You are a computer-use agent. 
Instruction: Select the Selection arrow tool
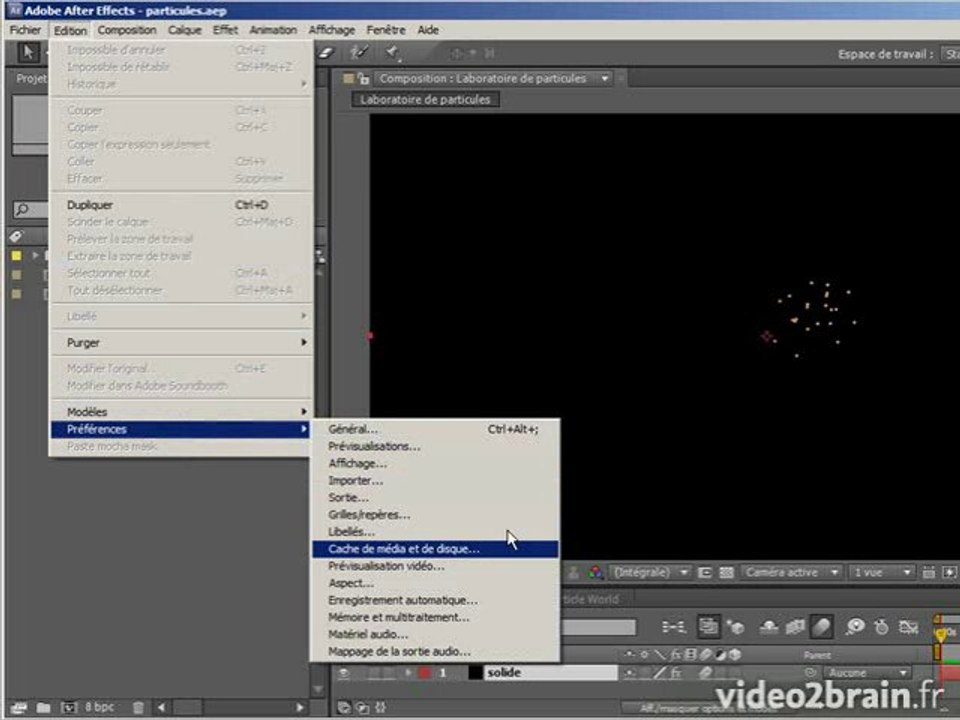pos(28,53)
